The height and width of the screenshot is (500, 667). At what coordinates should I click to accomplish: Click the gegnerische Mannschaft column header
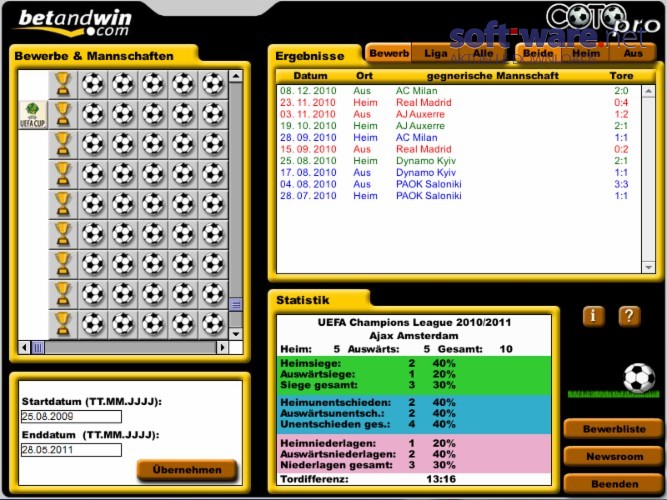(x=493, y=76)
